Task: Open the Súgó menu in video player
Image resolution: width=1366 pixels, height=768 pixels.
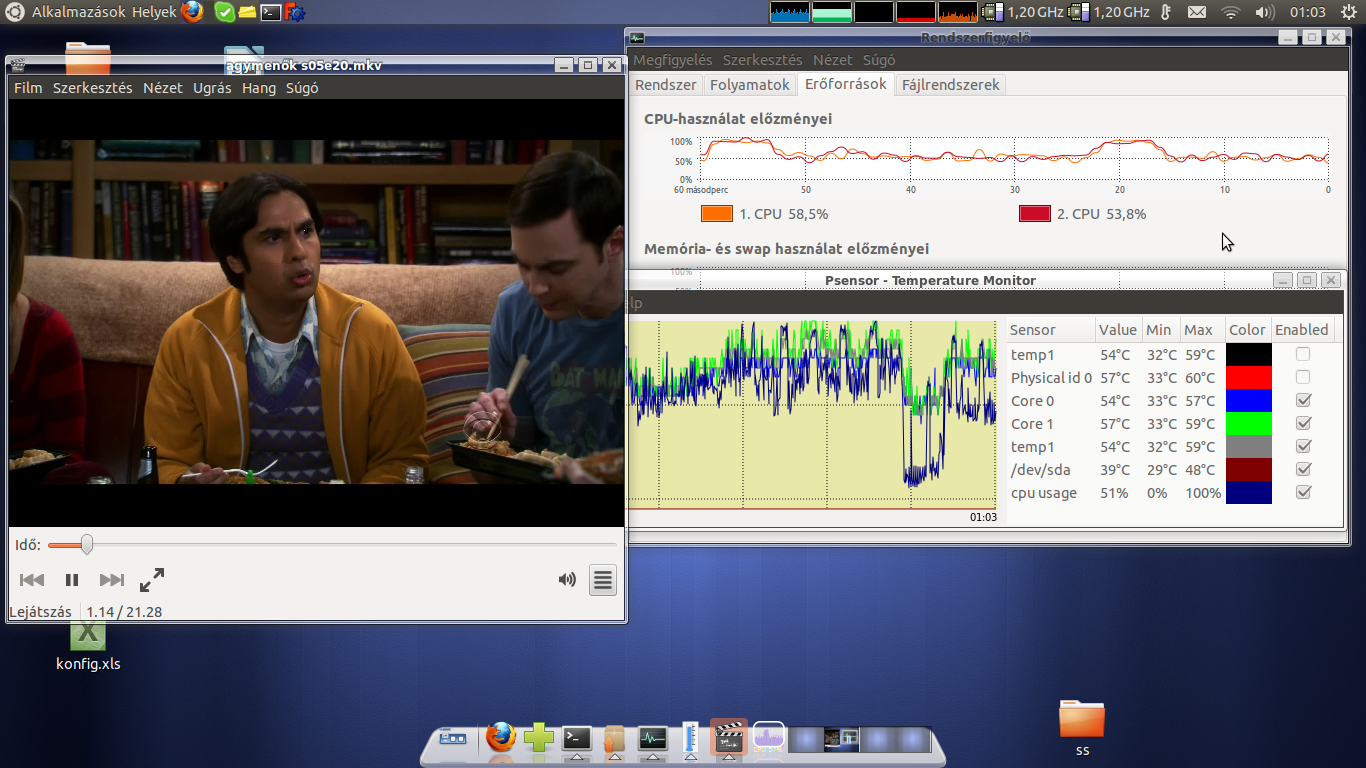Action: coord(302,88)
